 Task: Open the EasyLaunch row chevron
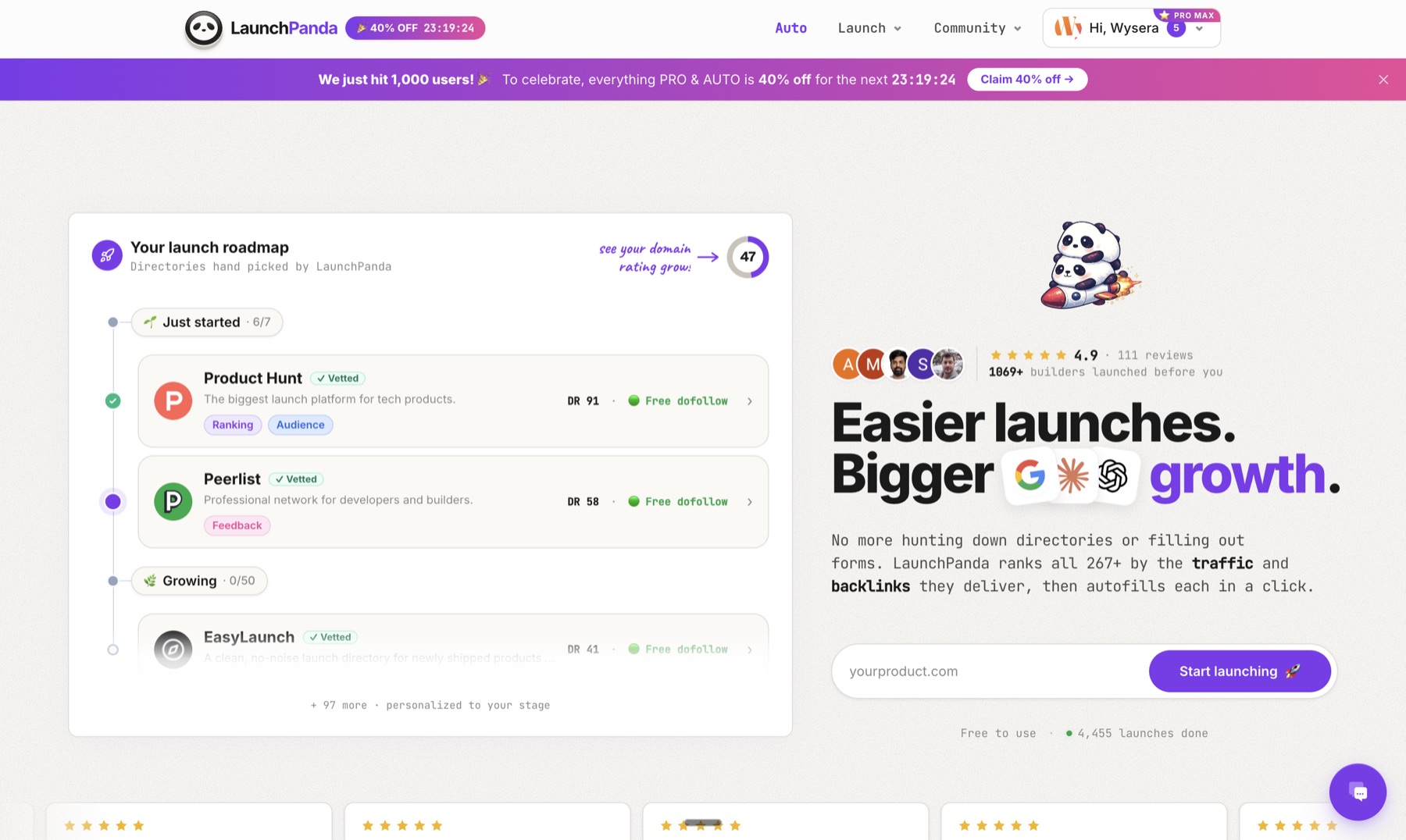click(x=749, y=650)
